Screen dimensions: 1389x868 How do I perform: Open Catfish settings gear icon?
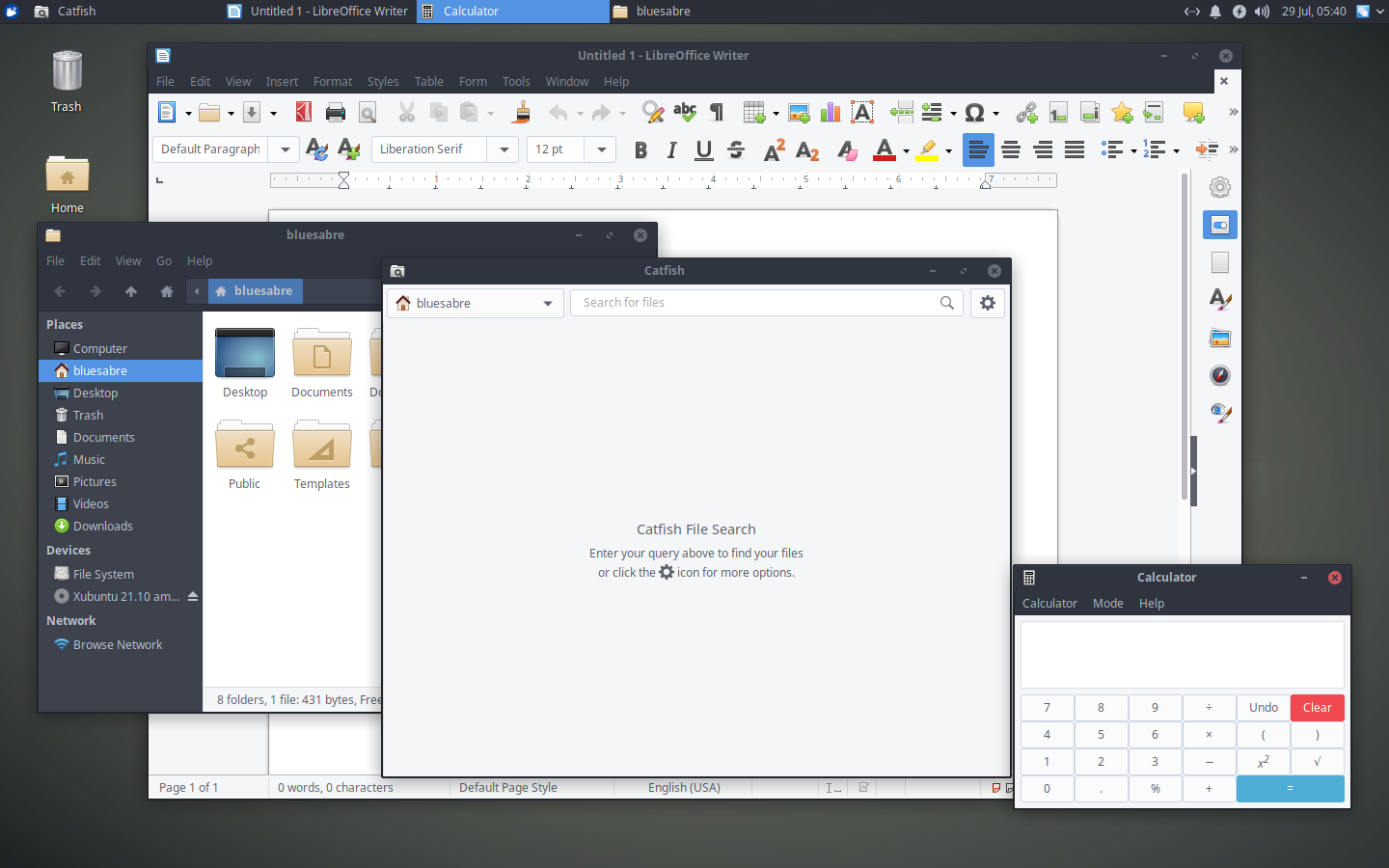[987, 303]
